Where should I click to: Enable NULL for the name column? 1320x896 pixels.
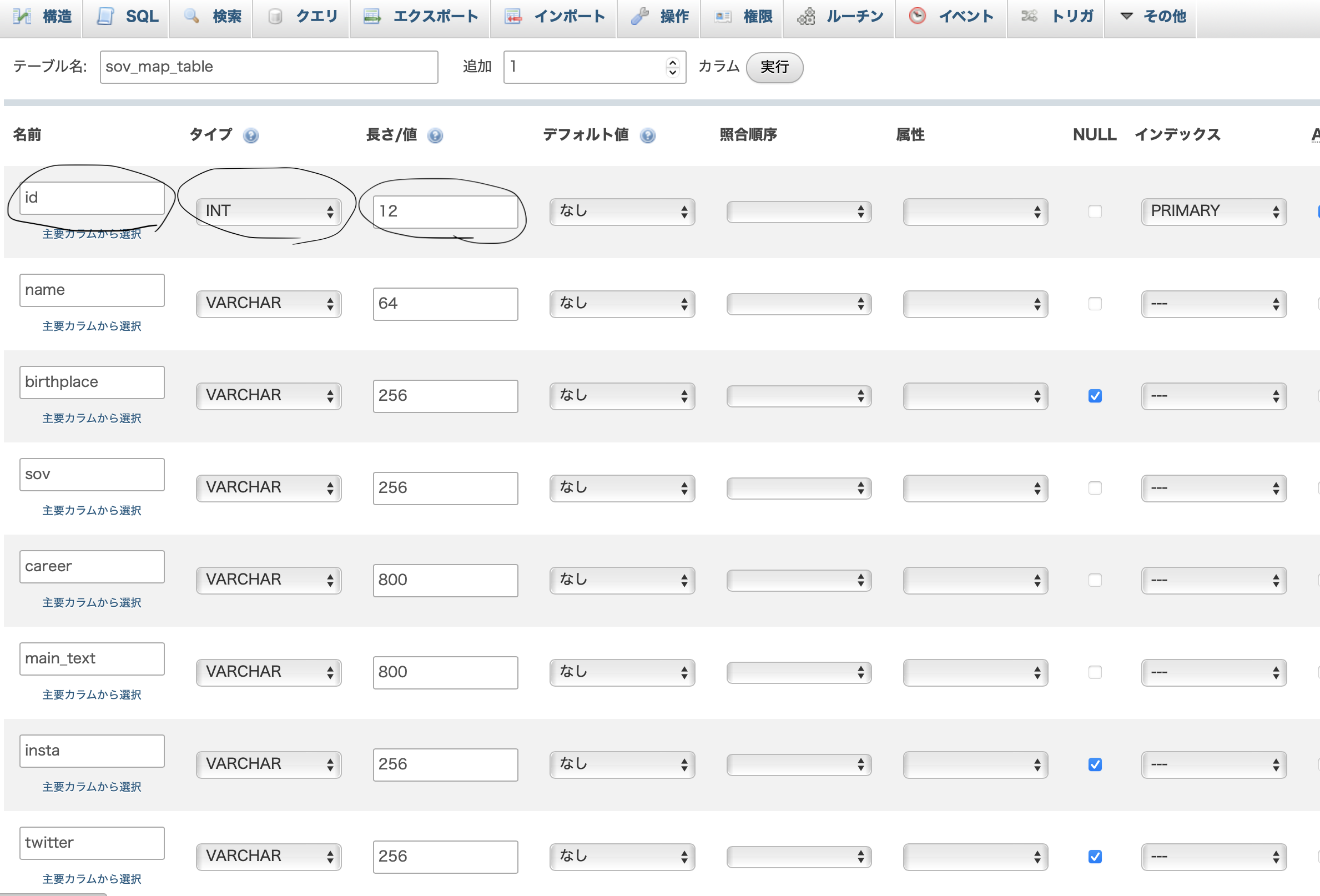point(1095,304)
